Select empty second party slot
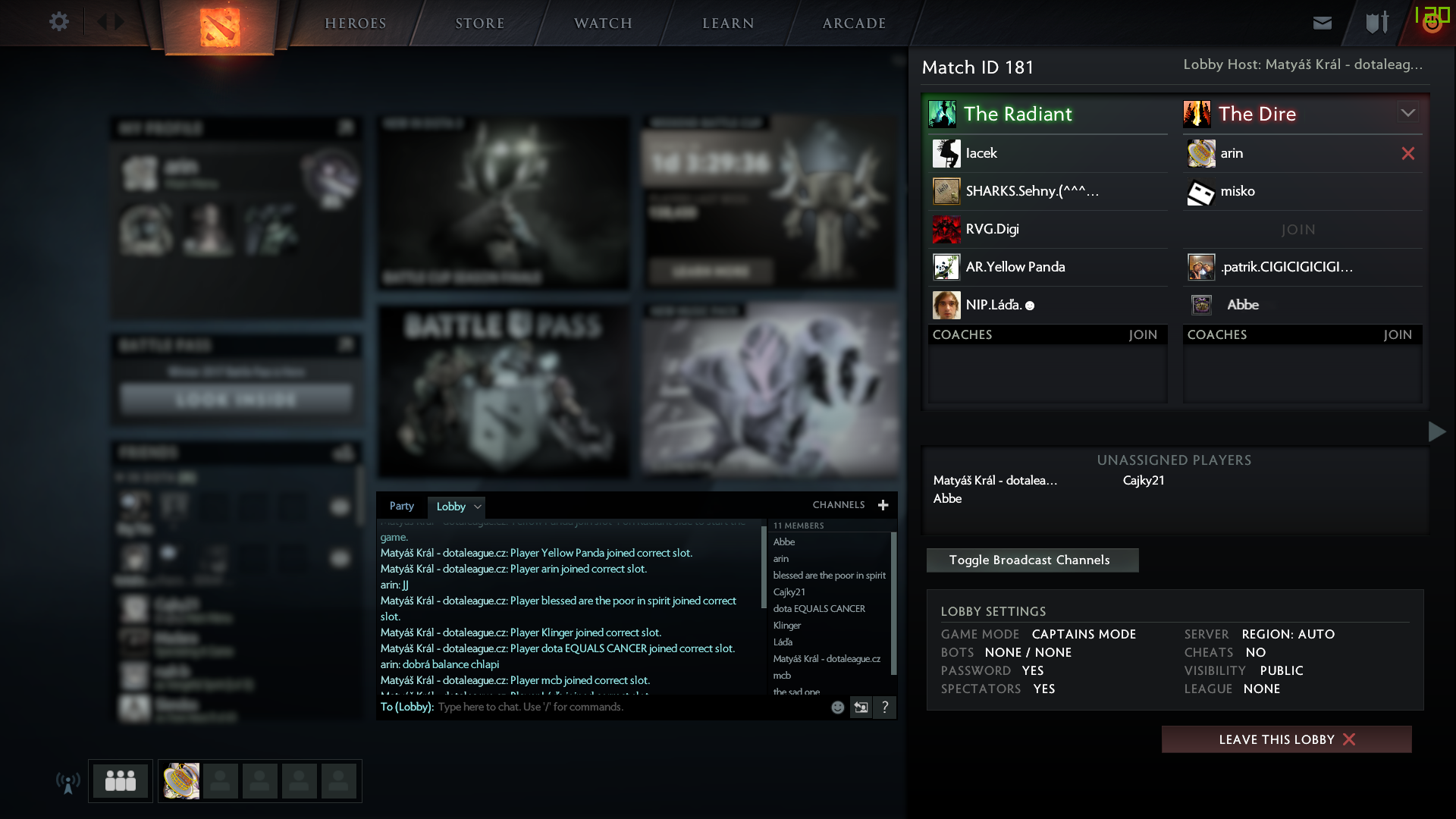Viewport: 1456px width, 819px height. coord(221,781)
